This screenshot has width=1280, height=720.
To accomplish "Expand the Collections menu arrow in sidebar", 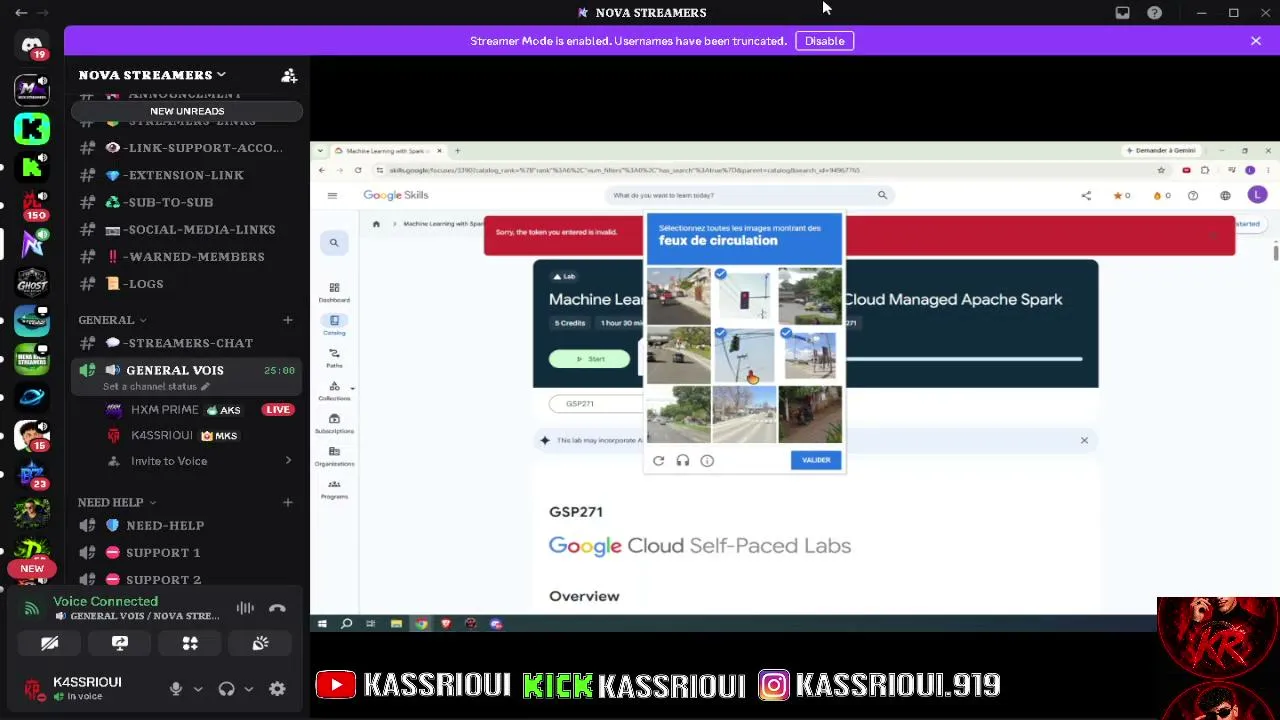I will tap(353, 388).
